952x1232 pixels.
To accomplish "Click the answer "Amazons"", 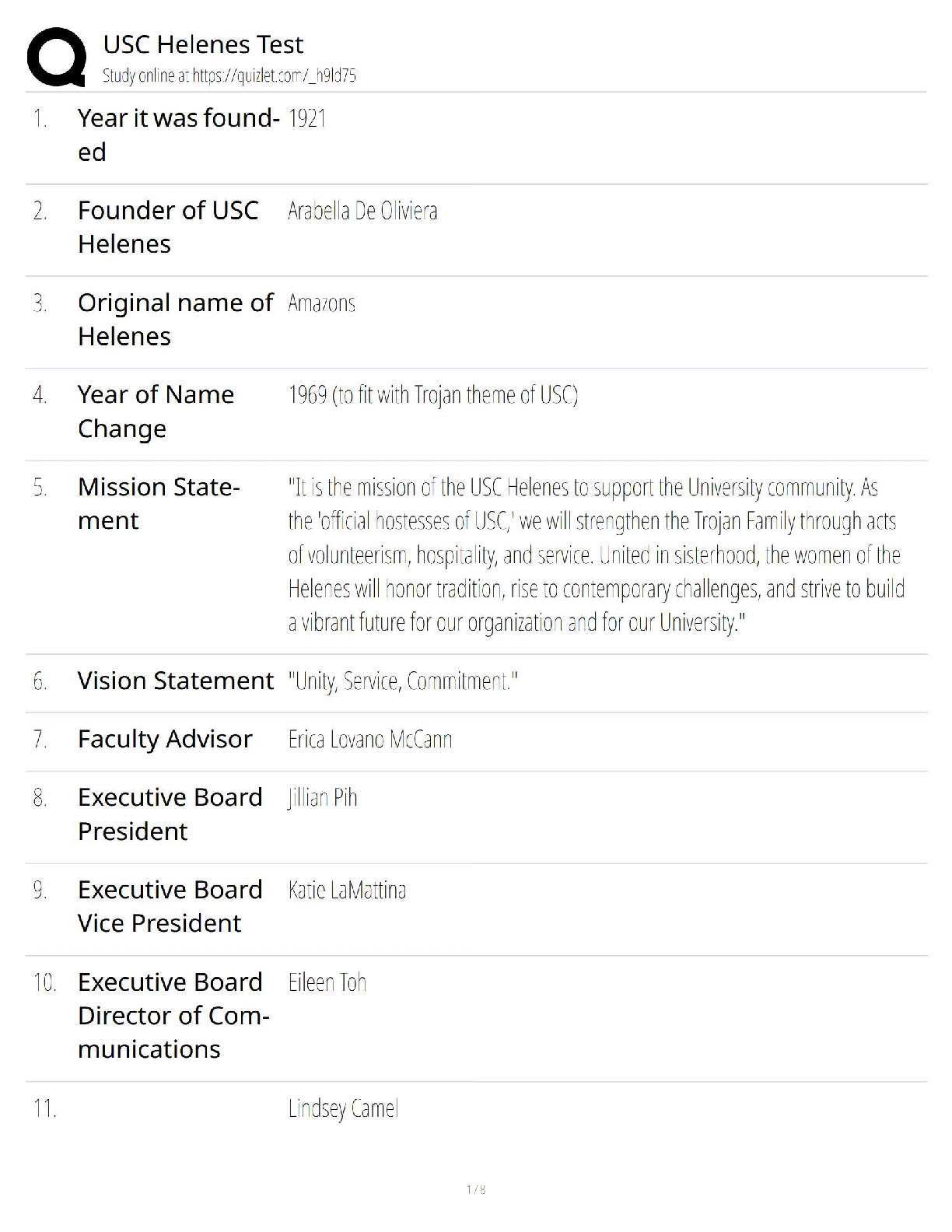I will click(321, 303).
